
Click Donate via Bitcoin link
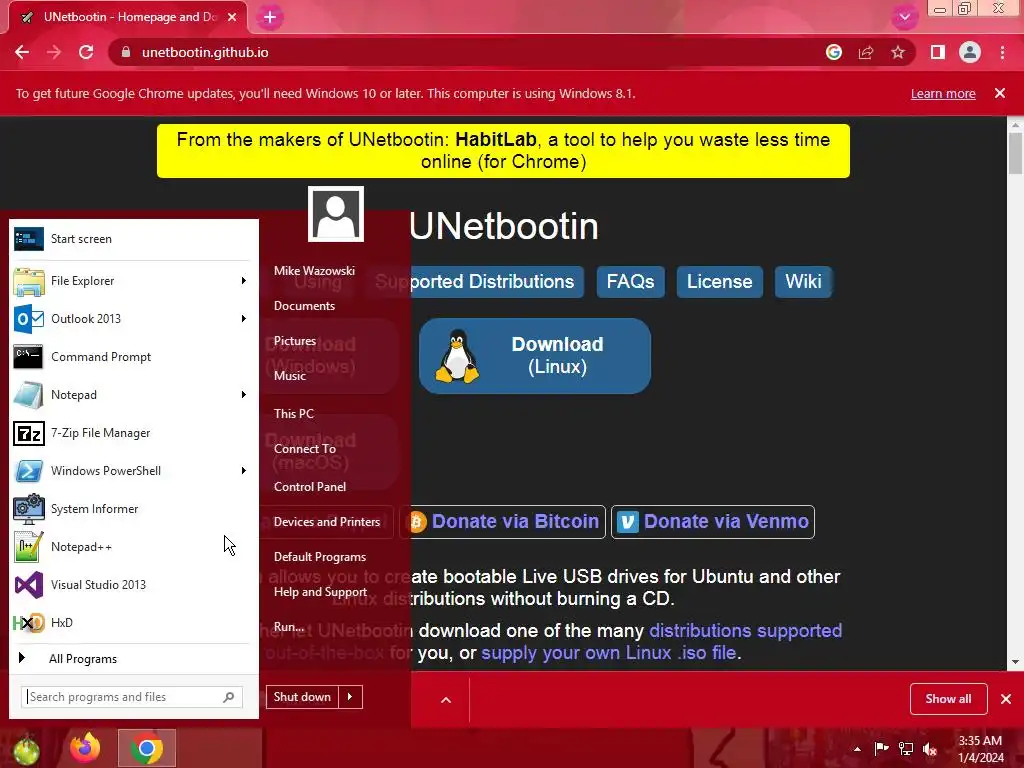click(504, 522)
